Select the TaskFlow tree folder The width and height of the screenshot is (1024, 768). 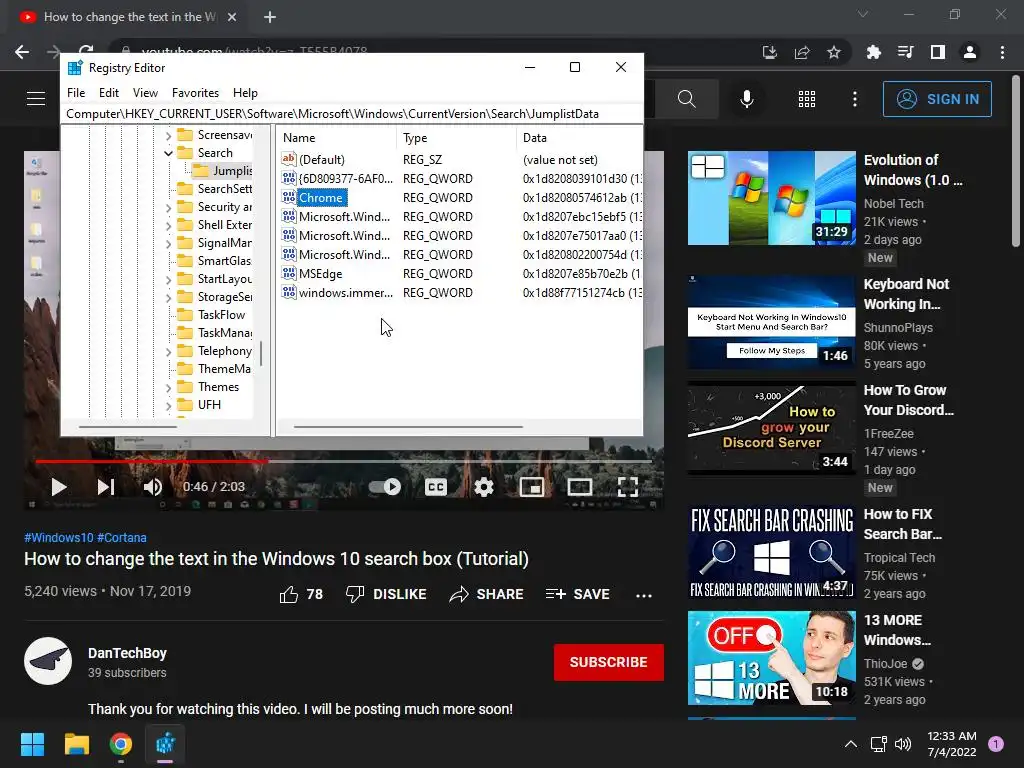coord(212,315)
